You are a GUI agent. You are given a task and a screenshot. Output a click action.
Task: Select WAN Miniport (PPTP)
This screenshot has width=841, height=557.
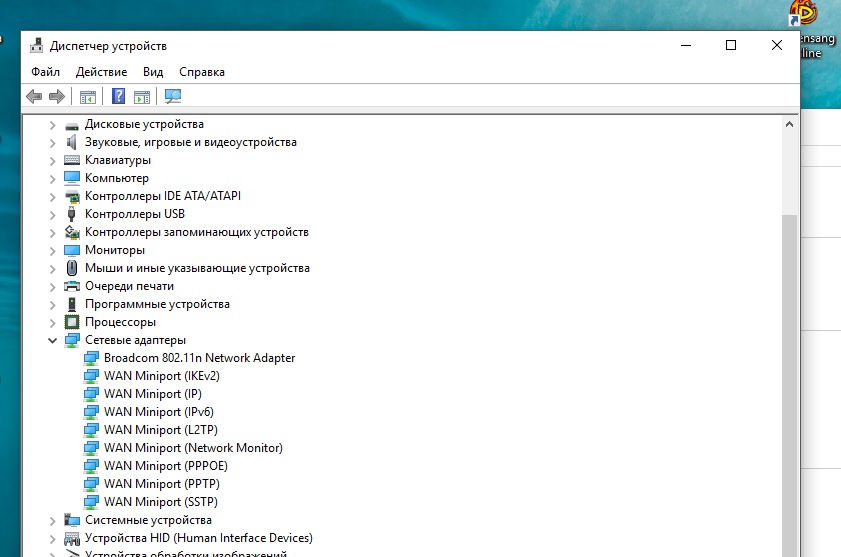[162, 484]
